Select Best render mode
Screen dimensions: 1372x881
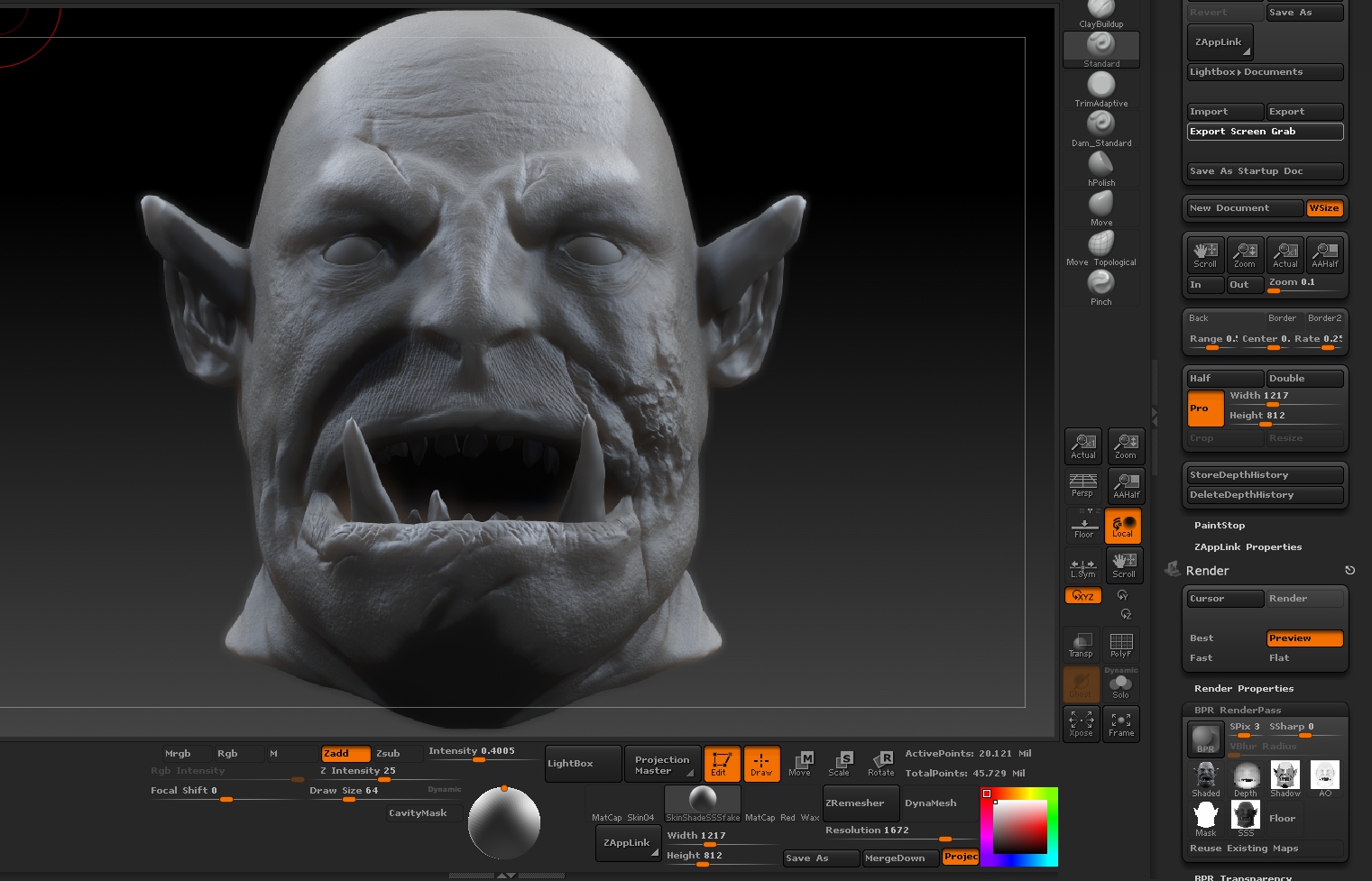pyautogui.click(x=1226, y=638)
